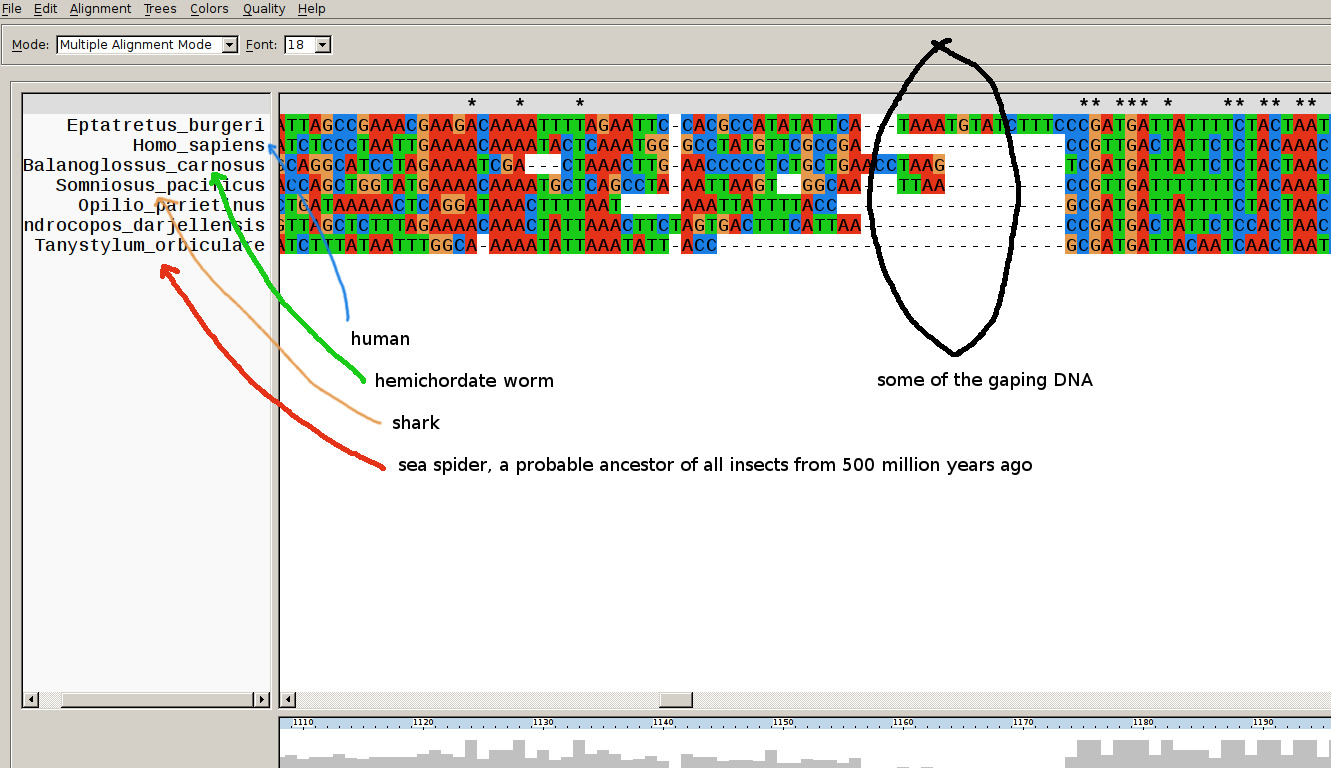Select sequence Somniosus_pacificus
Image resolution: width=1331 pixels, height=768 pixels.
coord(160,185)
